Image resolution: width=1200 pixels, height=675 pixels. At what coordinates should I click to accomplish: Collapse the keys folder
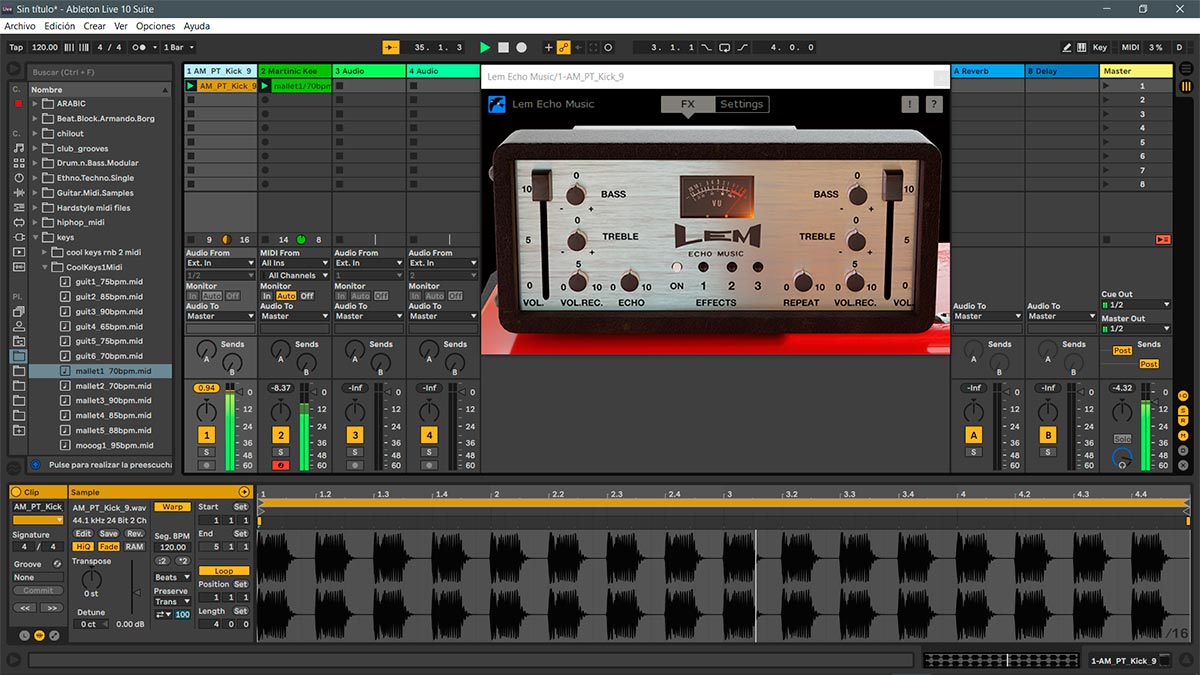pos(35,238)
